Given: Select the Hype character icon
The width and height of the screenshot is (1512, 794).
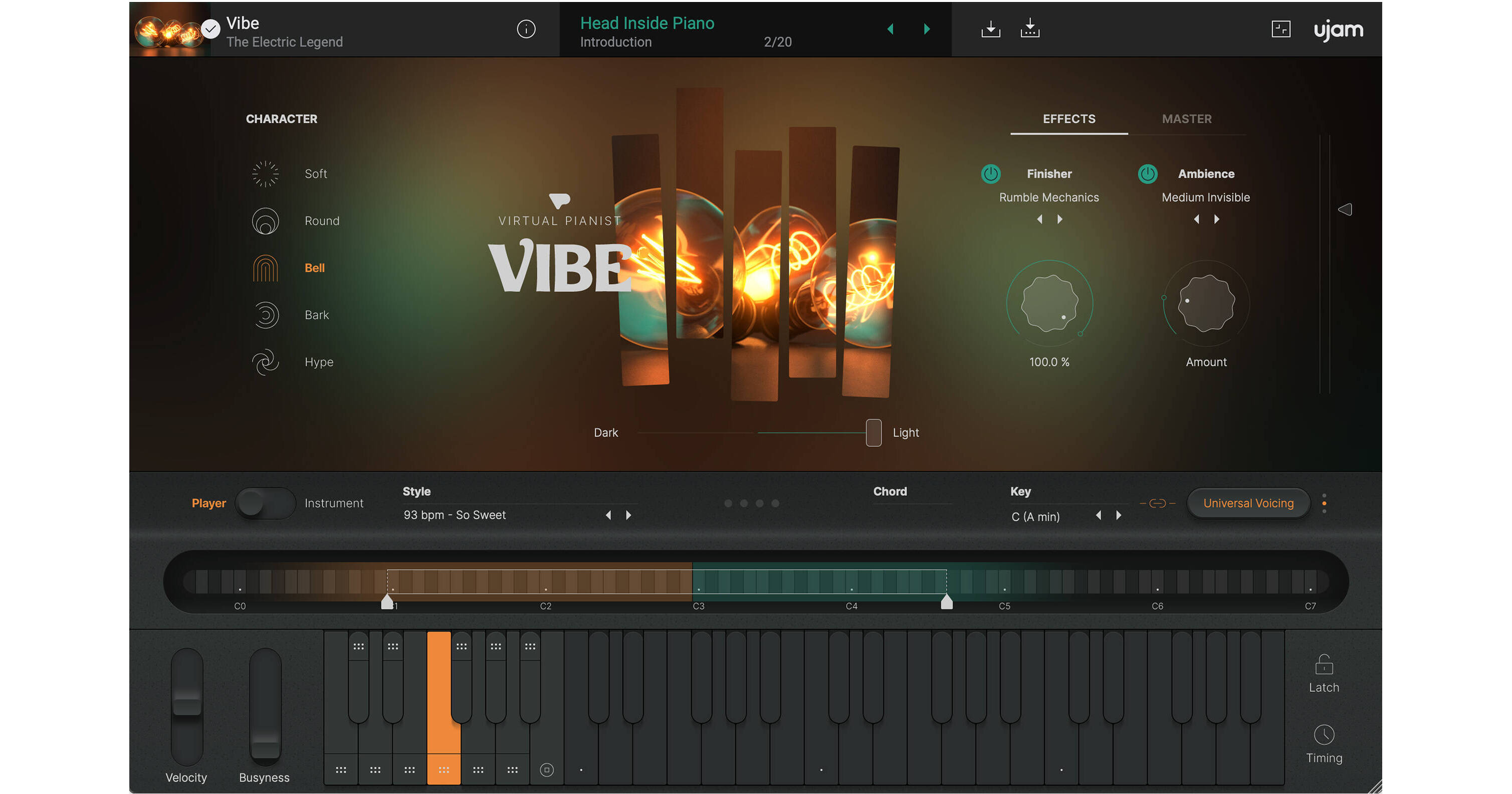Looking at the screenshot, I should (265, 362).
